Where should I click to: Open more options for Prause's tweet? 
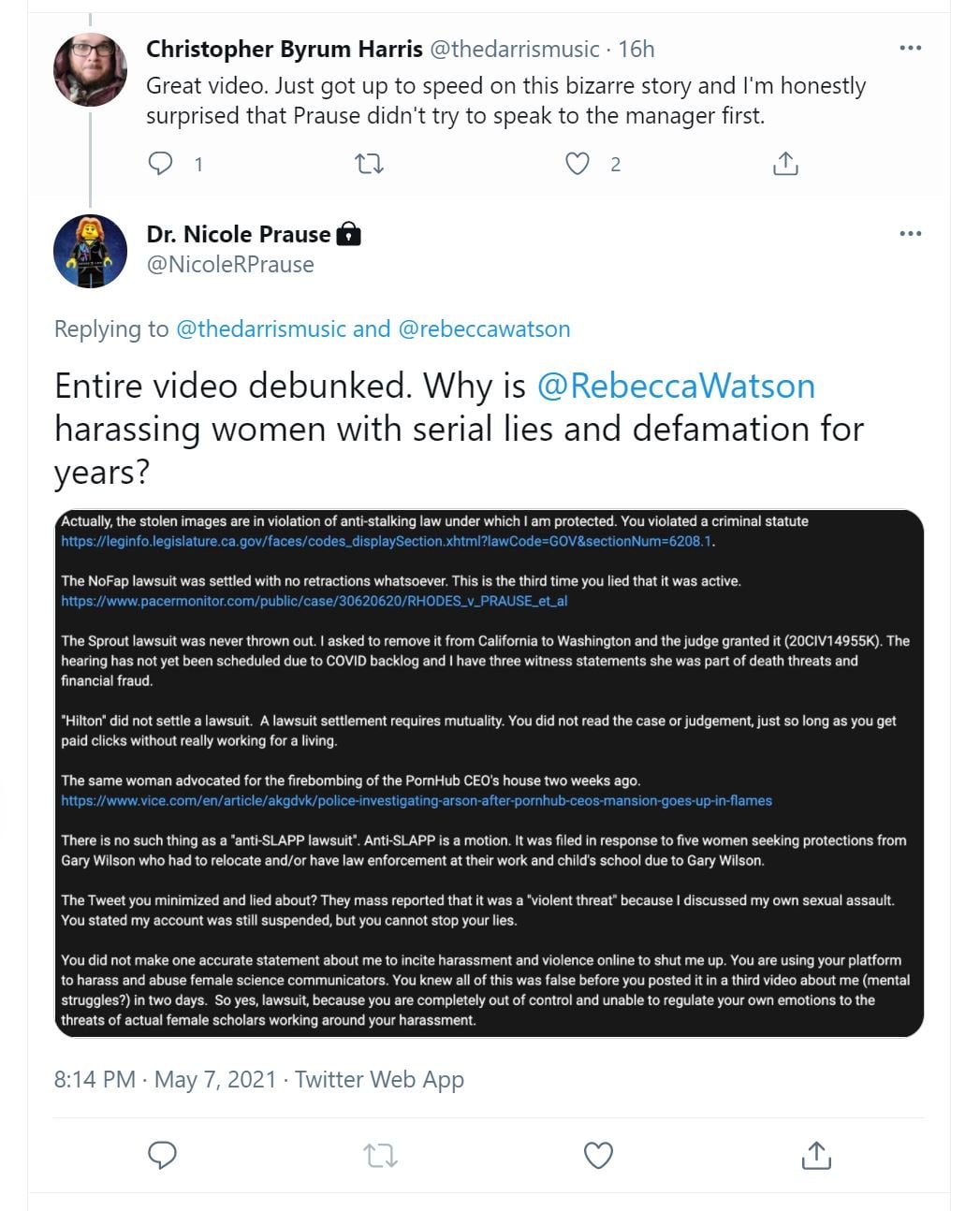pyautogui.click(x=910, y=233)
